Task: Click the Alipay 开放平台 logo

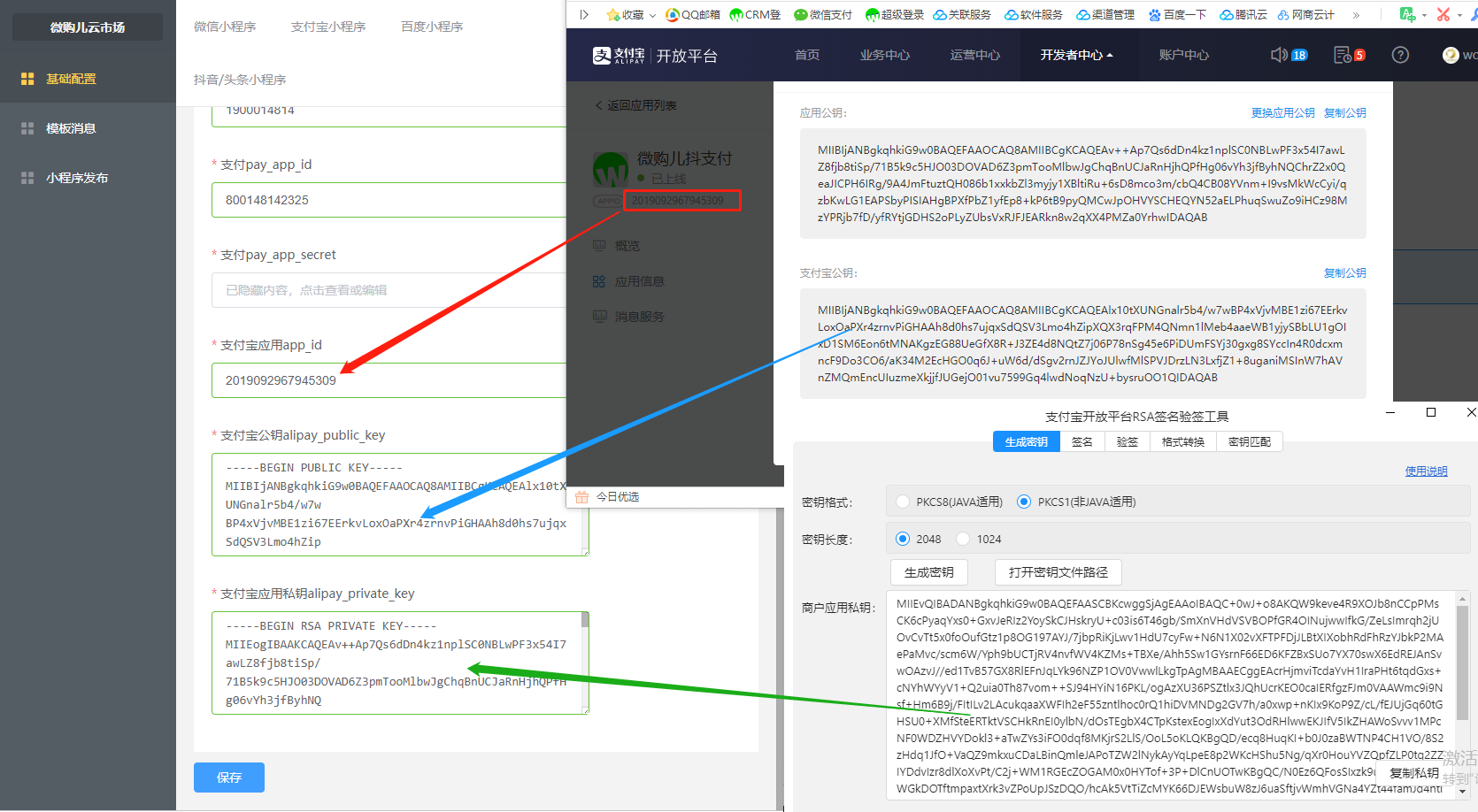Action: (655, 56)
